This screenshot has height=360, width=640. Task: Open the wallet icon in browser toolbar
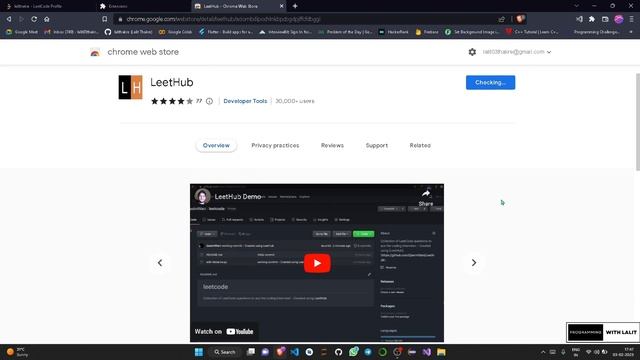pos(605,19)
